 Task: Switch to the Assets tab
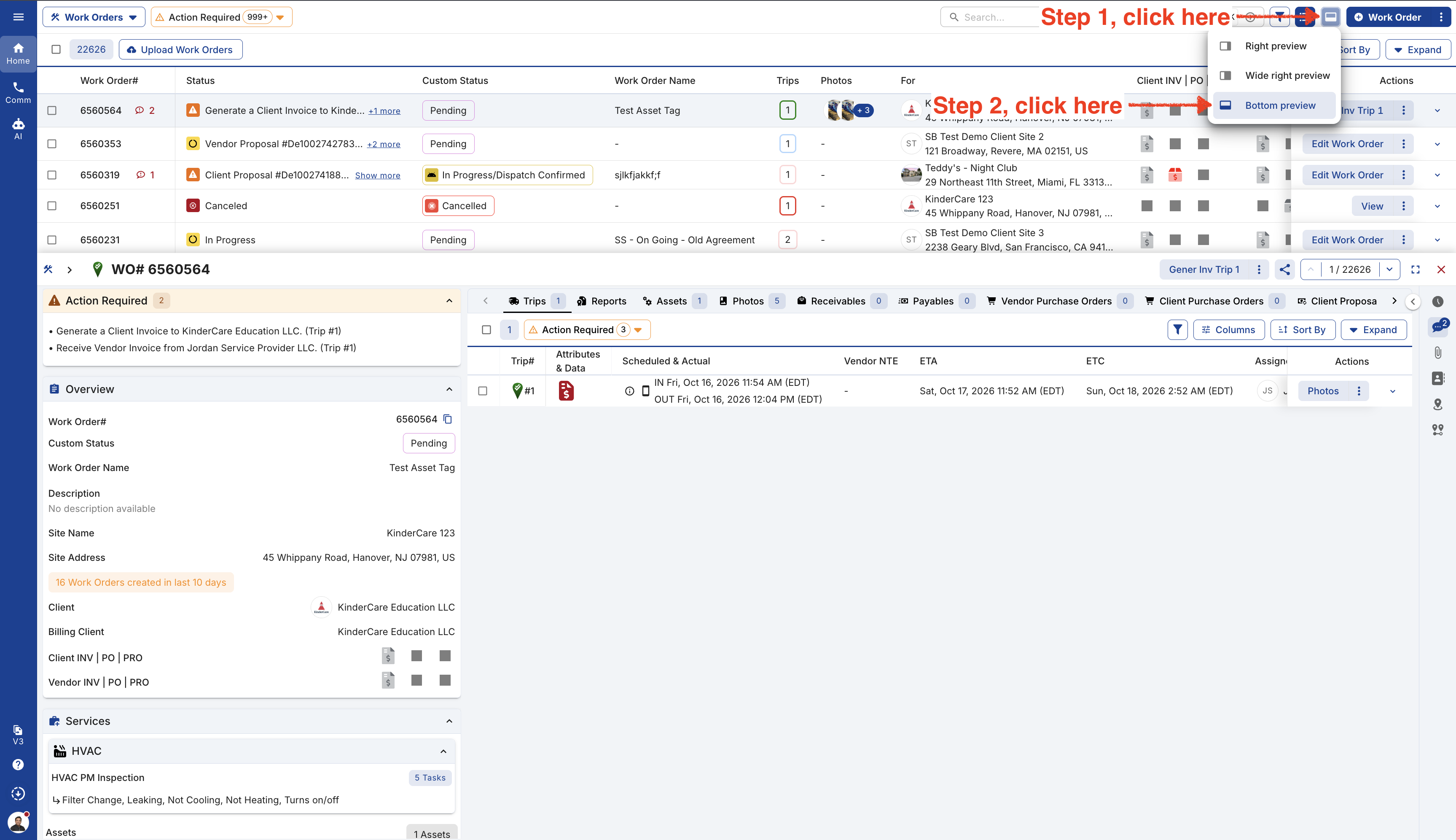[674, 301]
